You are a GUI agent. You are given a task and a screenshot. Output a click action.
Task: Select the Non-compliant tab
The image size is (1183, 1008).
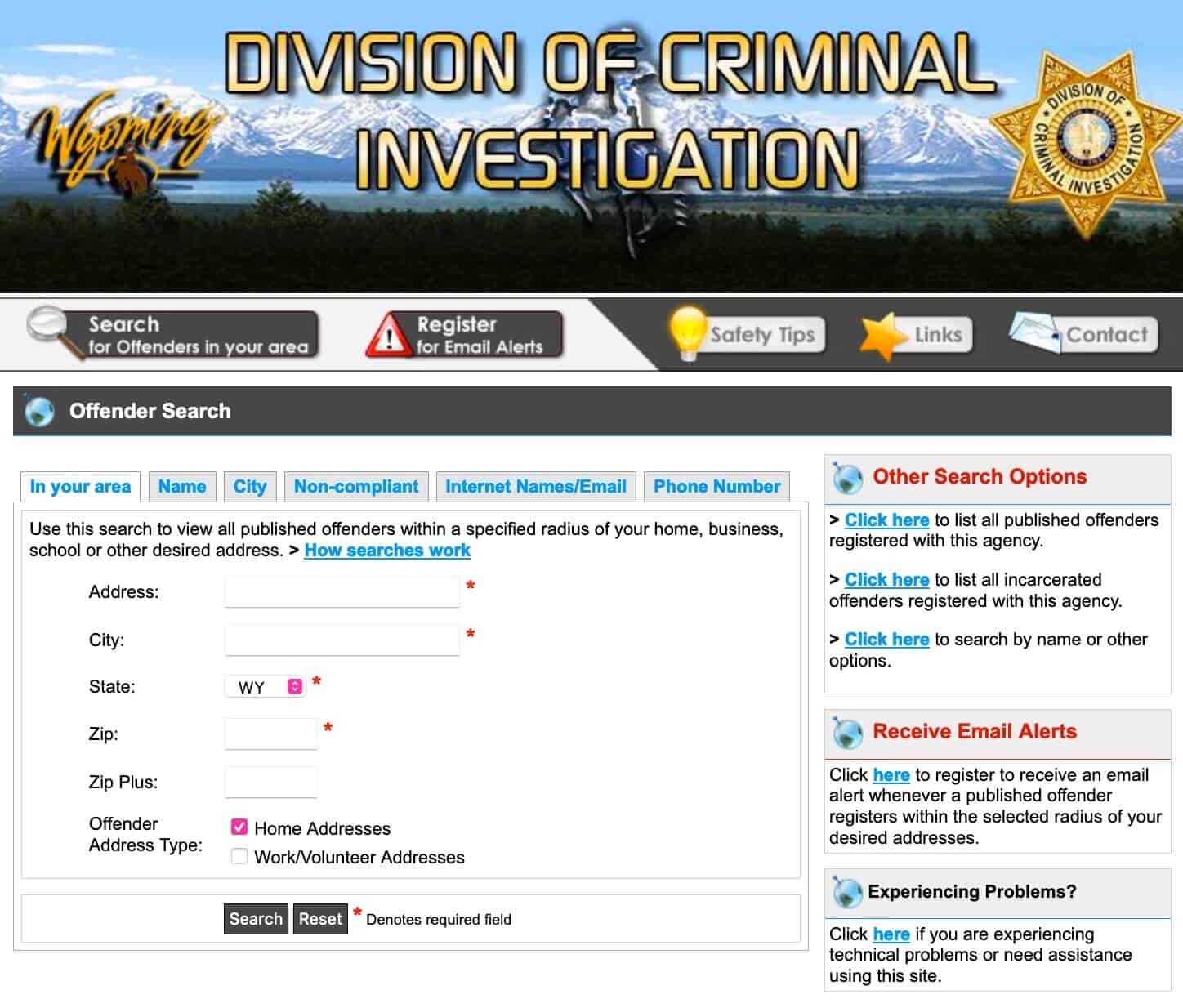(355, 487)
